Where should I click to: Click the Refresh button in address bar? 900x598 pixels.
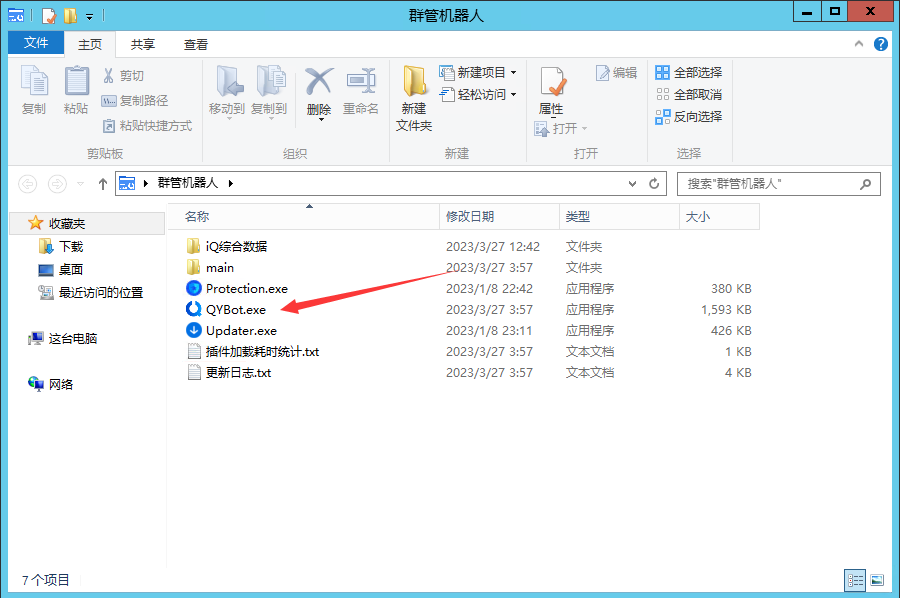click(654, 184)
